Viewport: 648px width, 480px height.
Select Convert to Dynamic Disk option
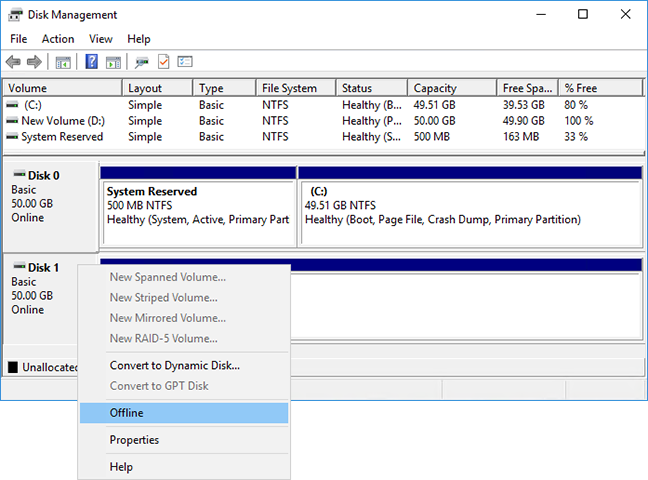[184, 365]
